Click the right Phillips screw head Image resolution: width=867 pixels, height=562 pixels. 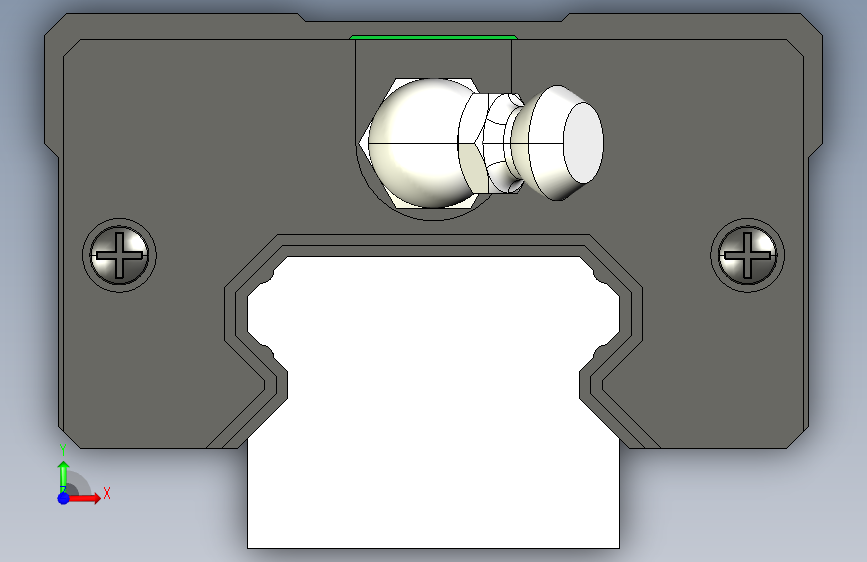[x=748, y=256]
